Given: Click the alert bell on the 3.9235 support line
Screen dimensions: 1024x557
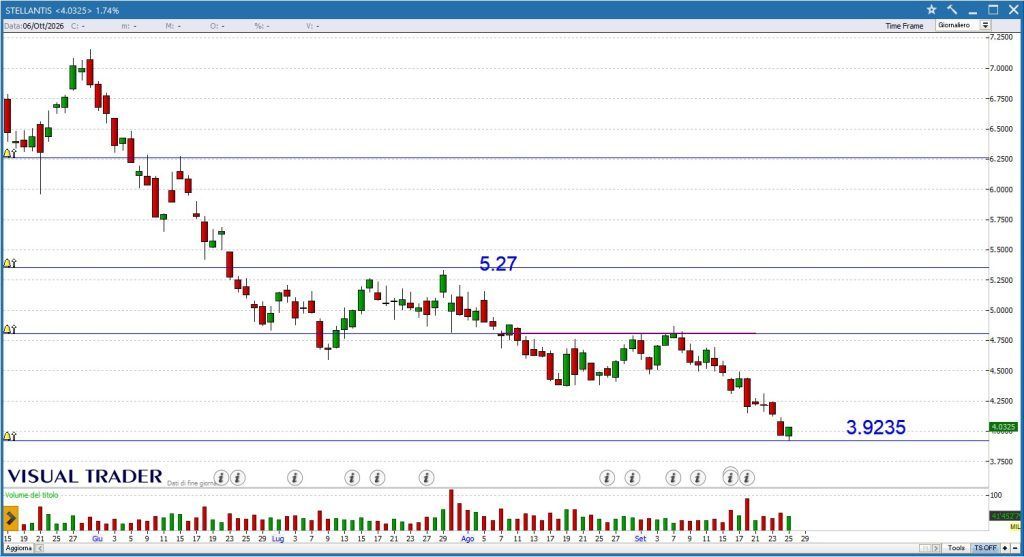Looking at the screenshot, I should pyautogui.click(x=9, y=436).
